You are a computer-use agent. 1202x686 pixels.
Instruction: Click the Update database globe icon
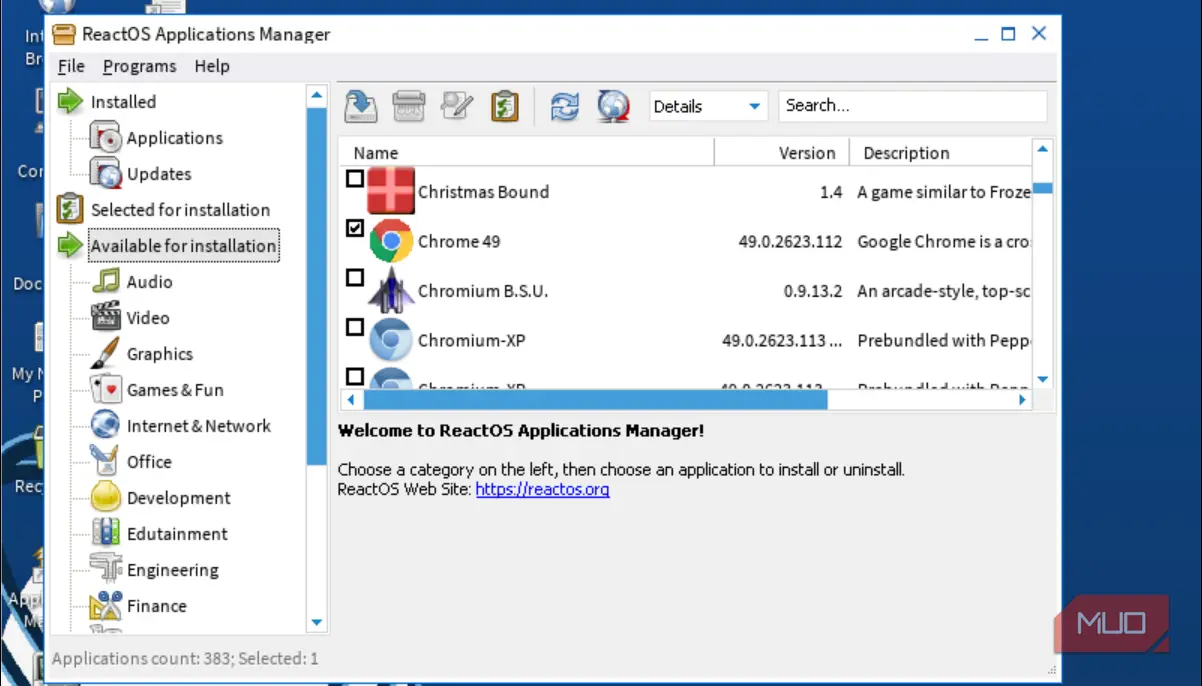click(x=613, y=105)
